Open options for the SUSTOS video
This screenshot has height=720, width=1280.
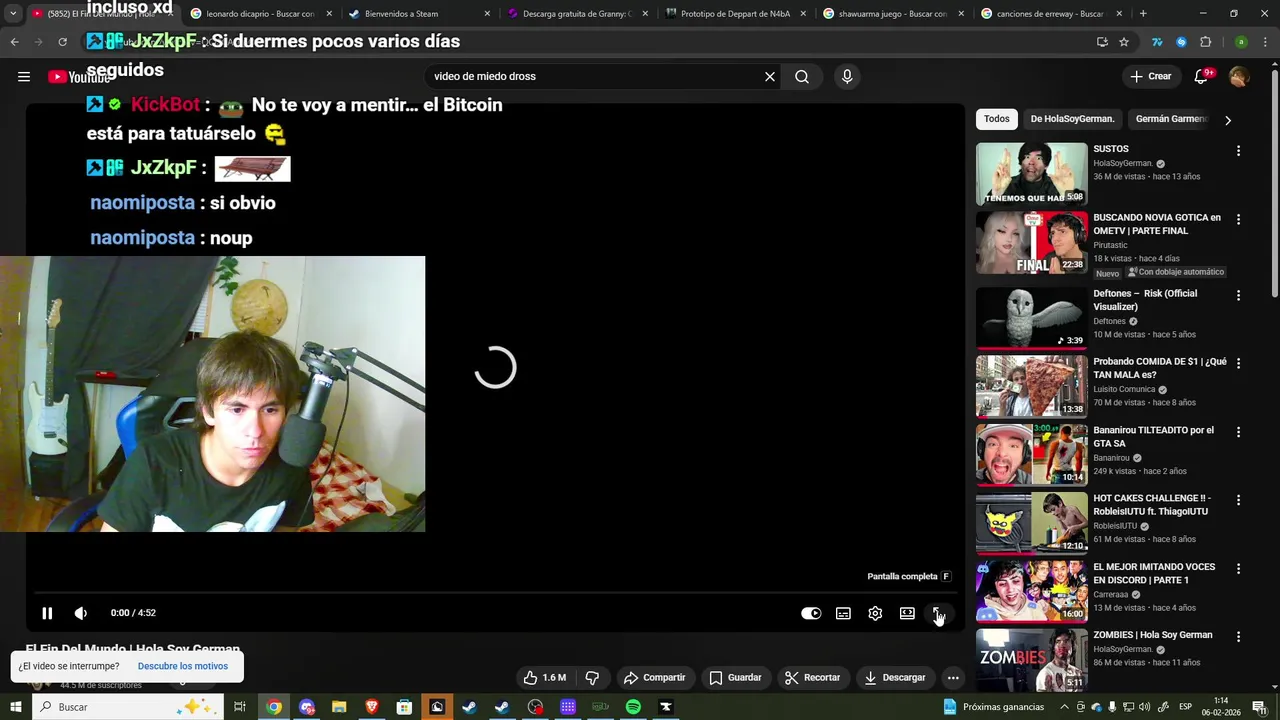coord(1238,151)
